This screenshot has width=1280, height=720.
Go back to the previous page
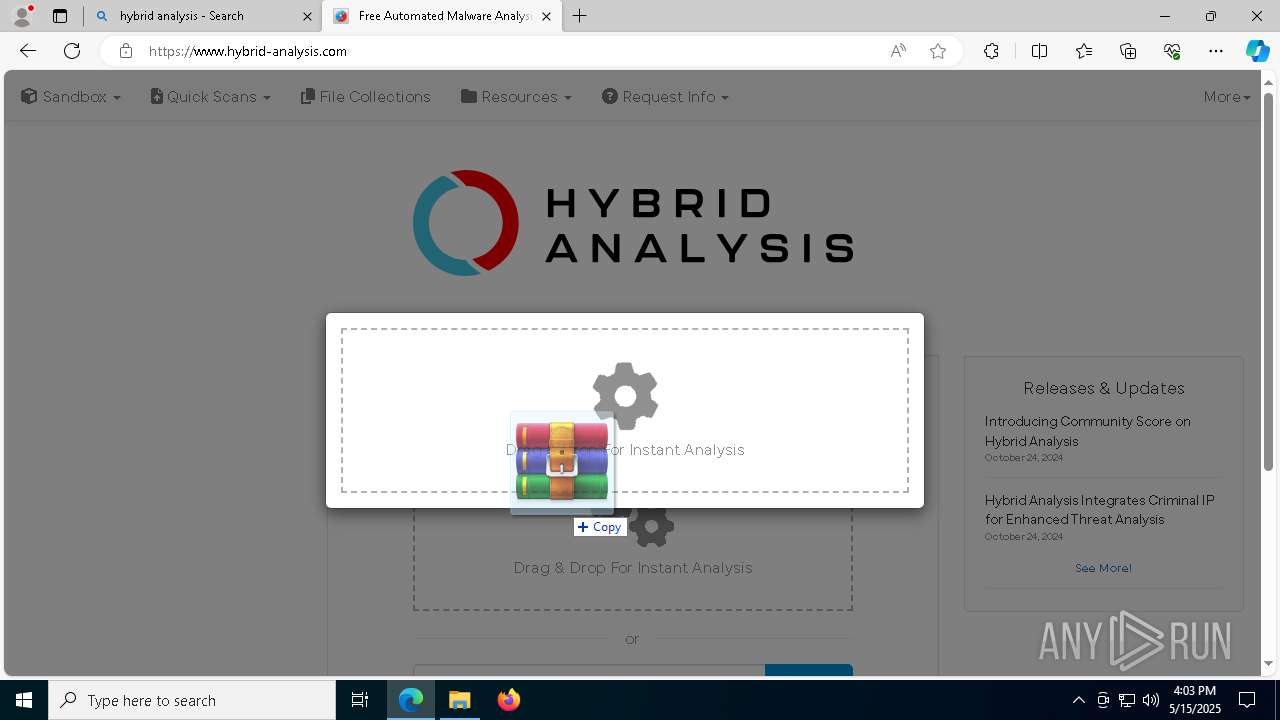click(x=28, y=51)
